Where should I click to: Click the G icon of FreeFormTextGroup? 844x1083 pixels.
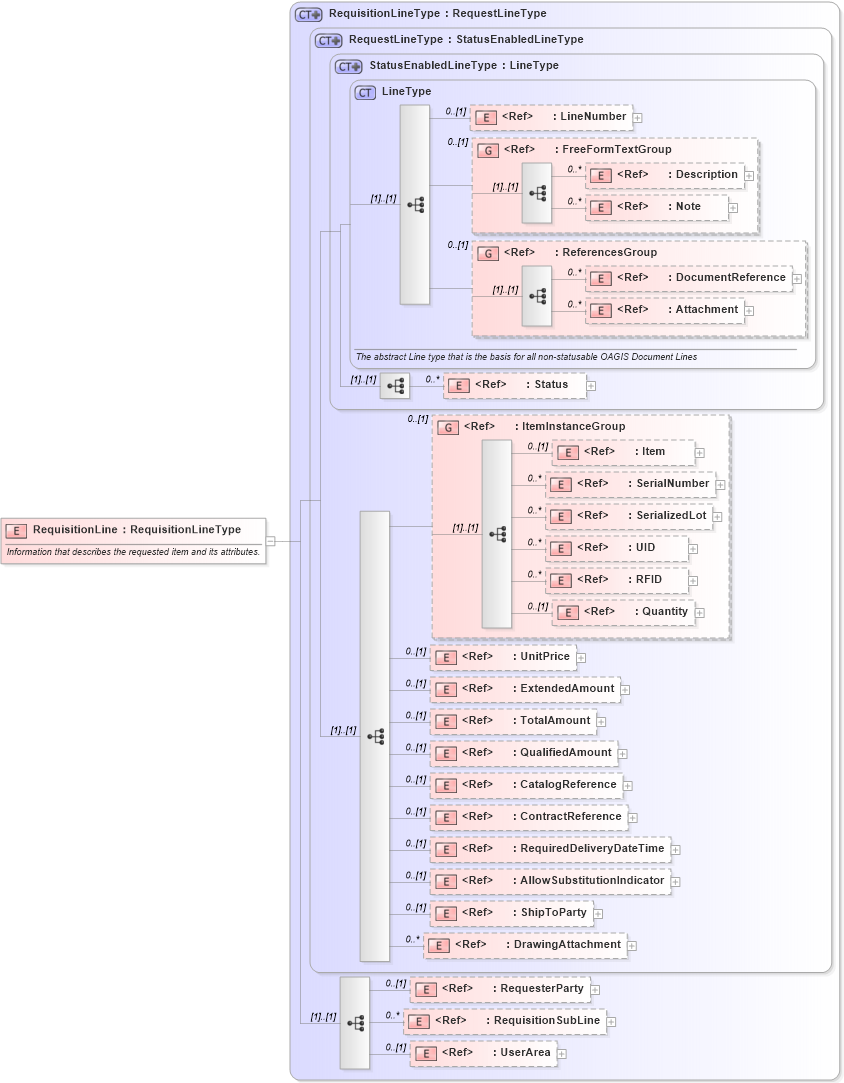pyautogui.click(x=488, y=149)
